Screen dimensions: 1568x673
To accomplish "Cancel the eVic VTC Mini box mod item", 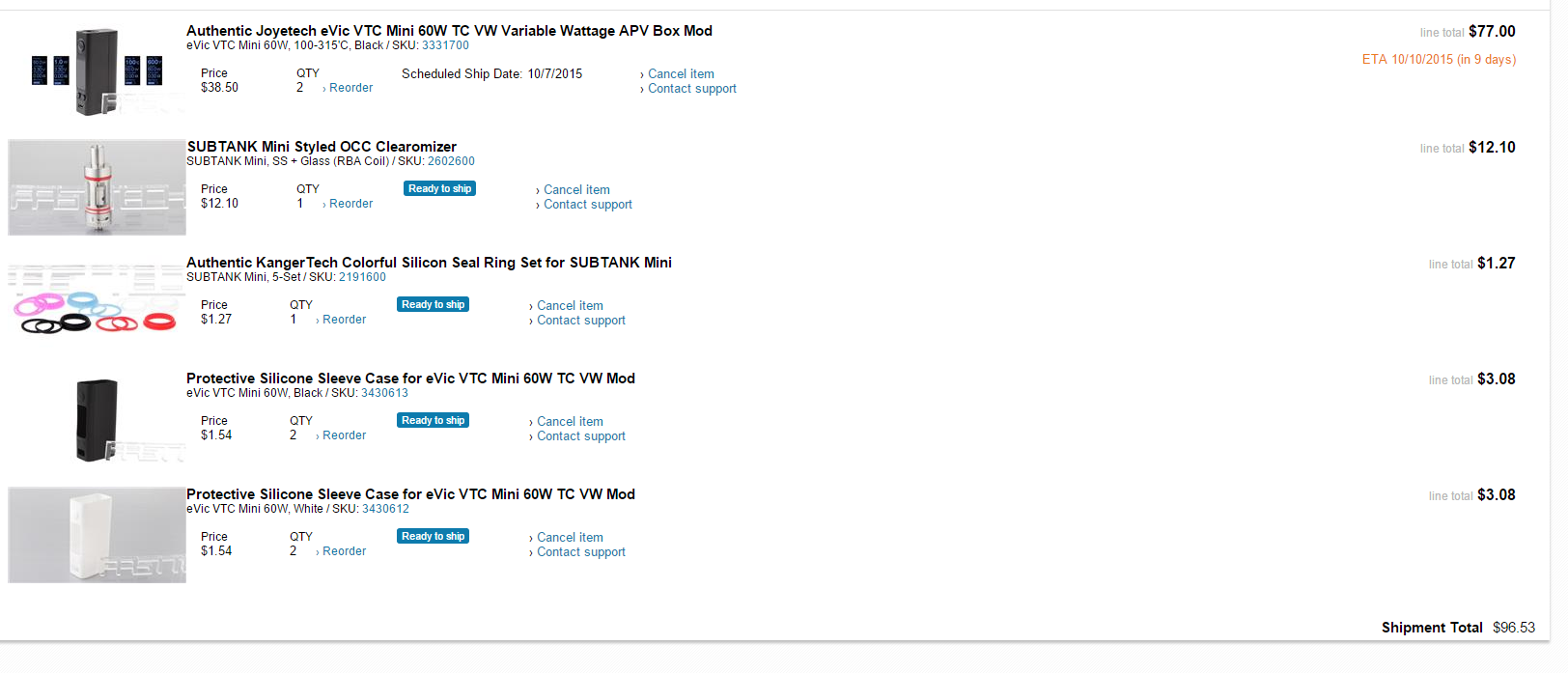I will (681, 74).
